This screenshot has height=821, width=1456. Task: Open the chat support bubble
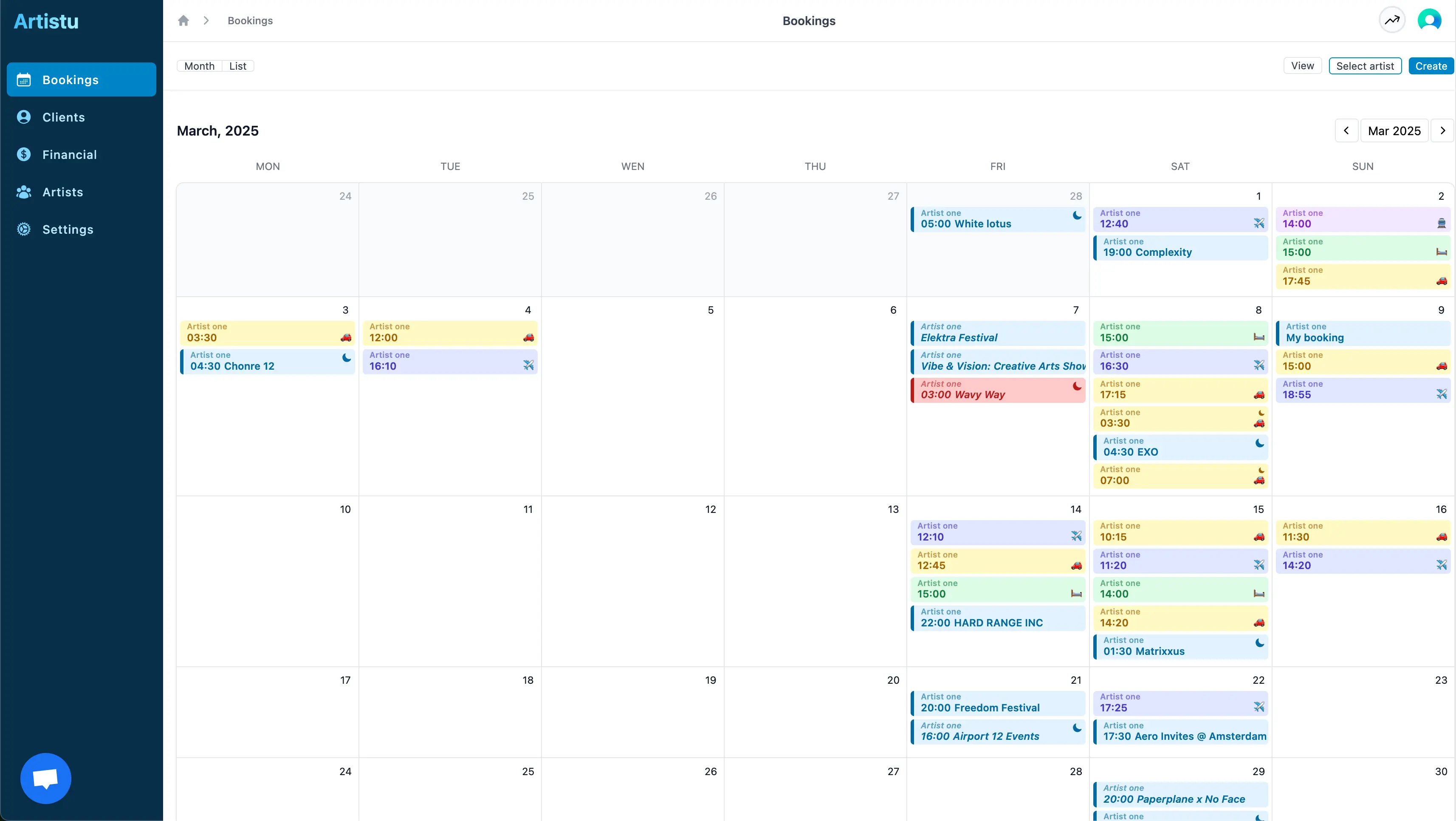[45, 778]
